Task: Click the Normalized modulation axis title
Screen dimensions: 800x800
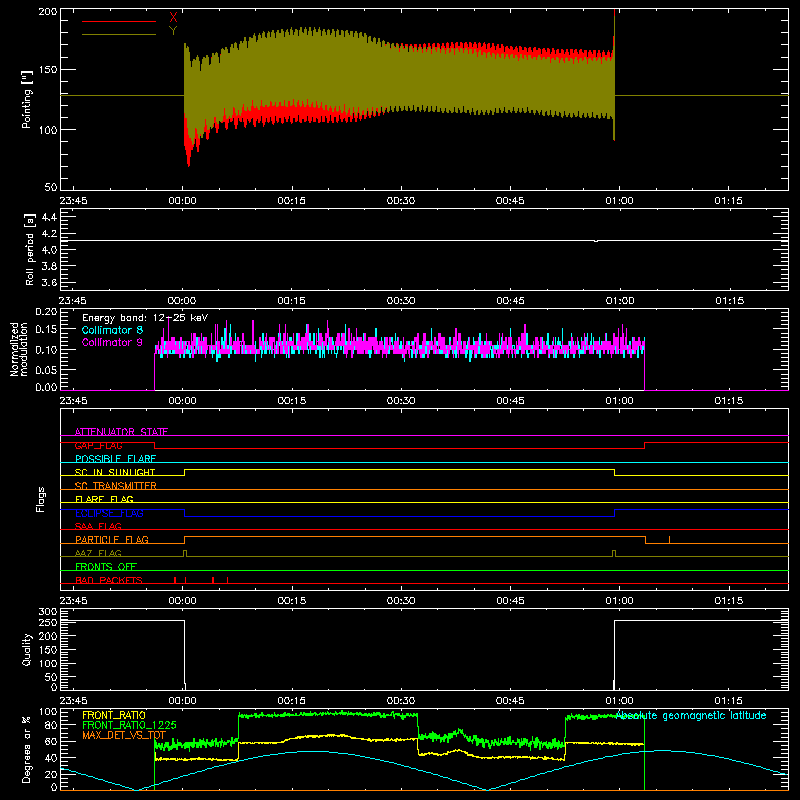Action: pyautogui.click(x=19, y=349)
